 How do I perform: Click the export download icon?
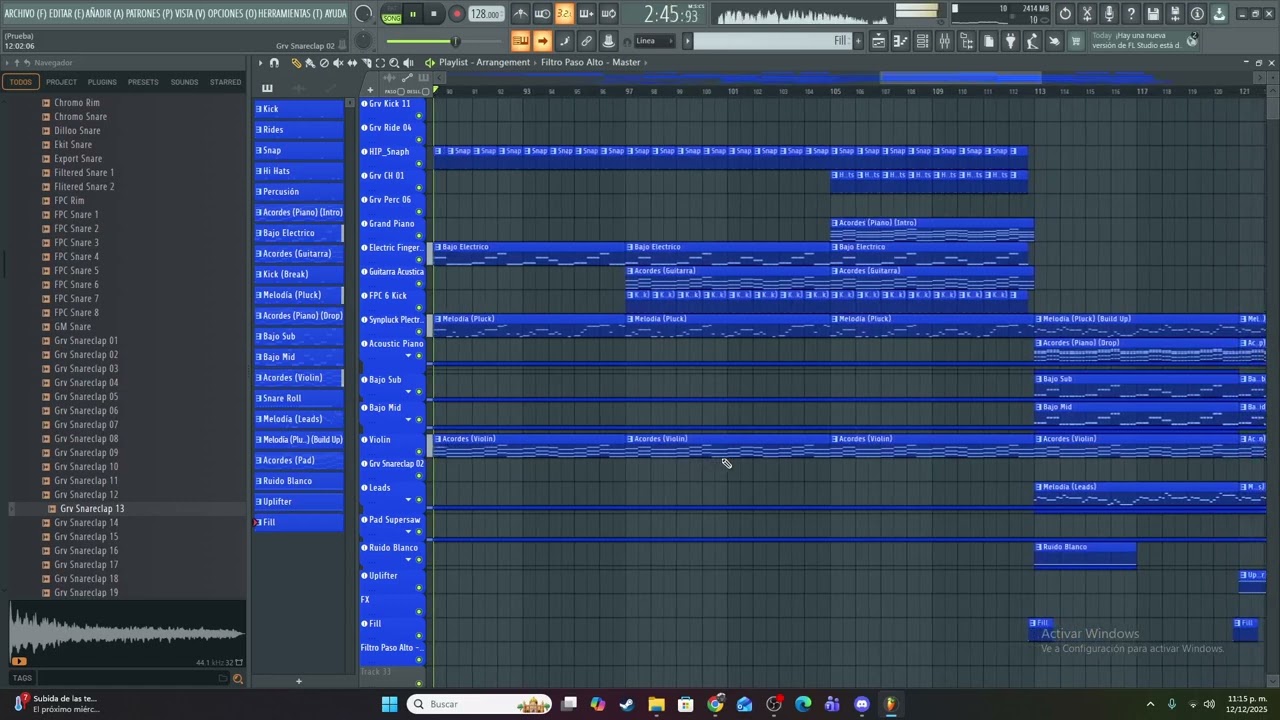[x=1219, y=14]
